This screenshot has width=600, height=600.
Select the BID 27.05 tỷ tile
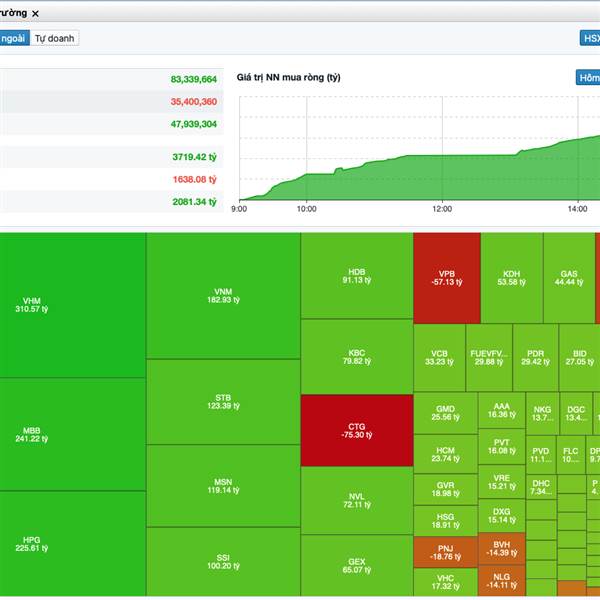click(x=579, y=358)
